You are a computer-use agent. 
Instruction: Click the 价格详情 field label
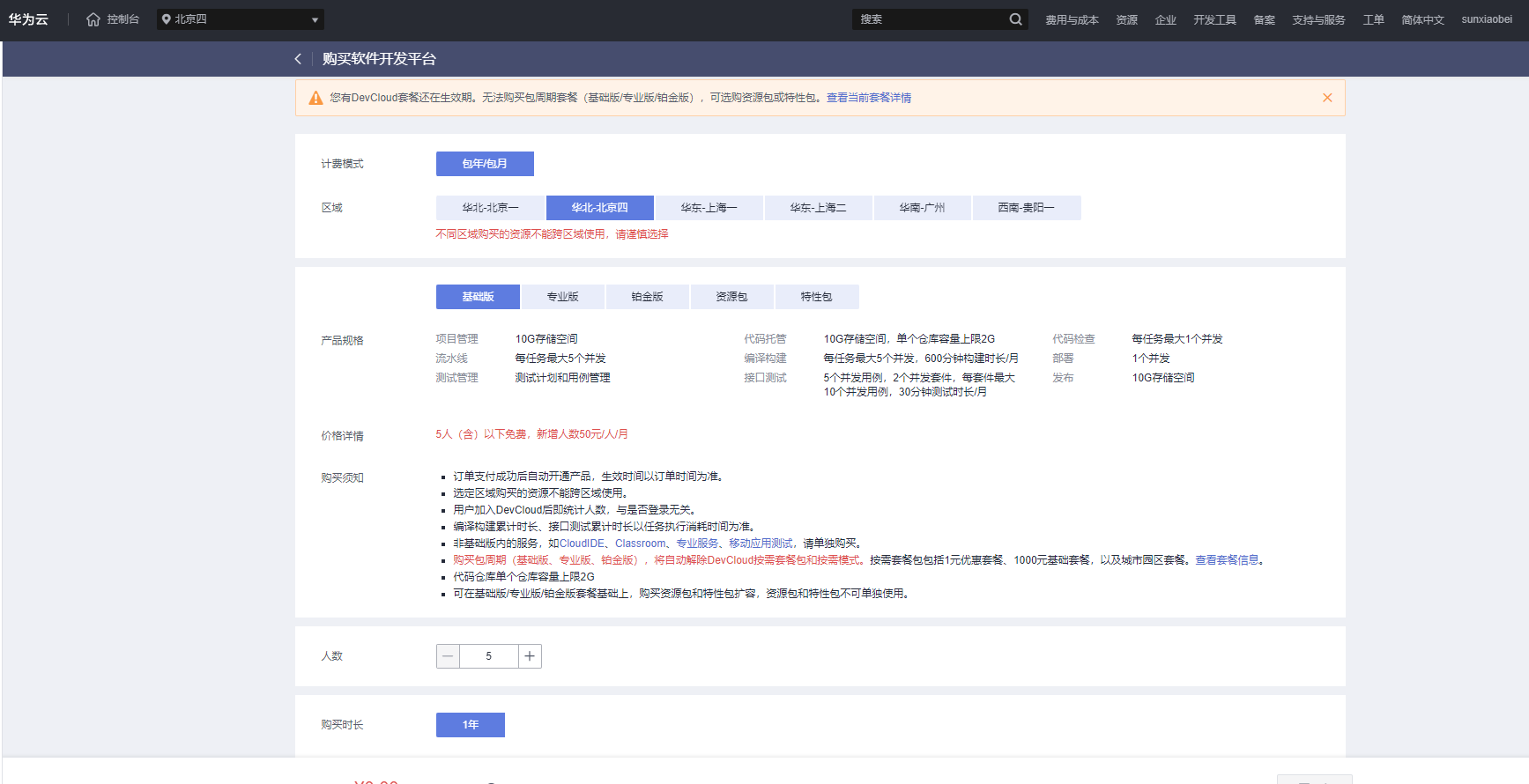click(342, 436)
